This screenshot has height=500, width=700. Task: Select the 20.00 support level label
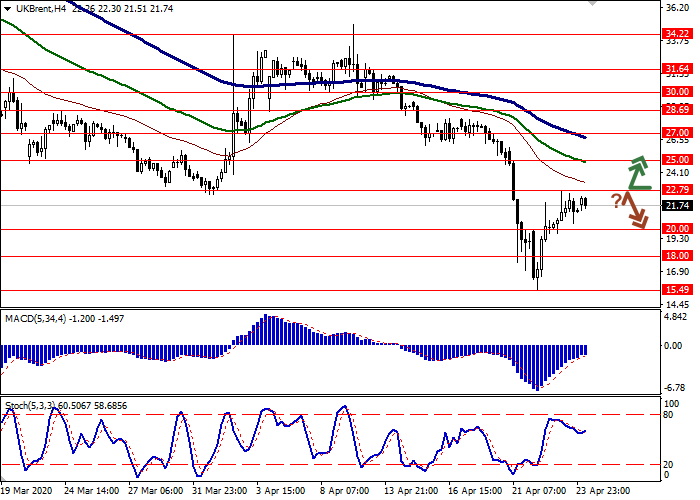[677, 228]
